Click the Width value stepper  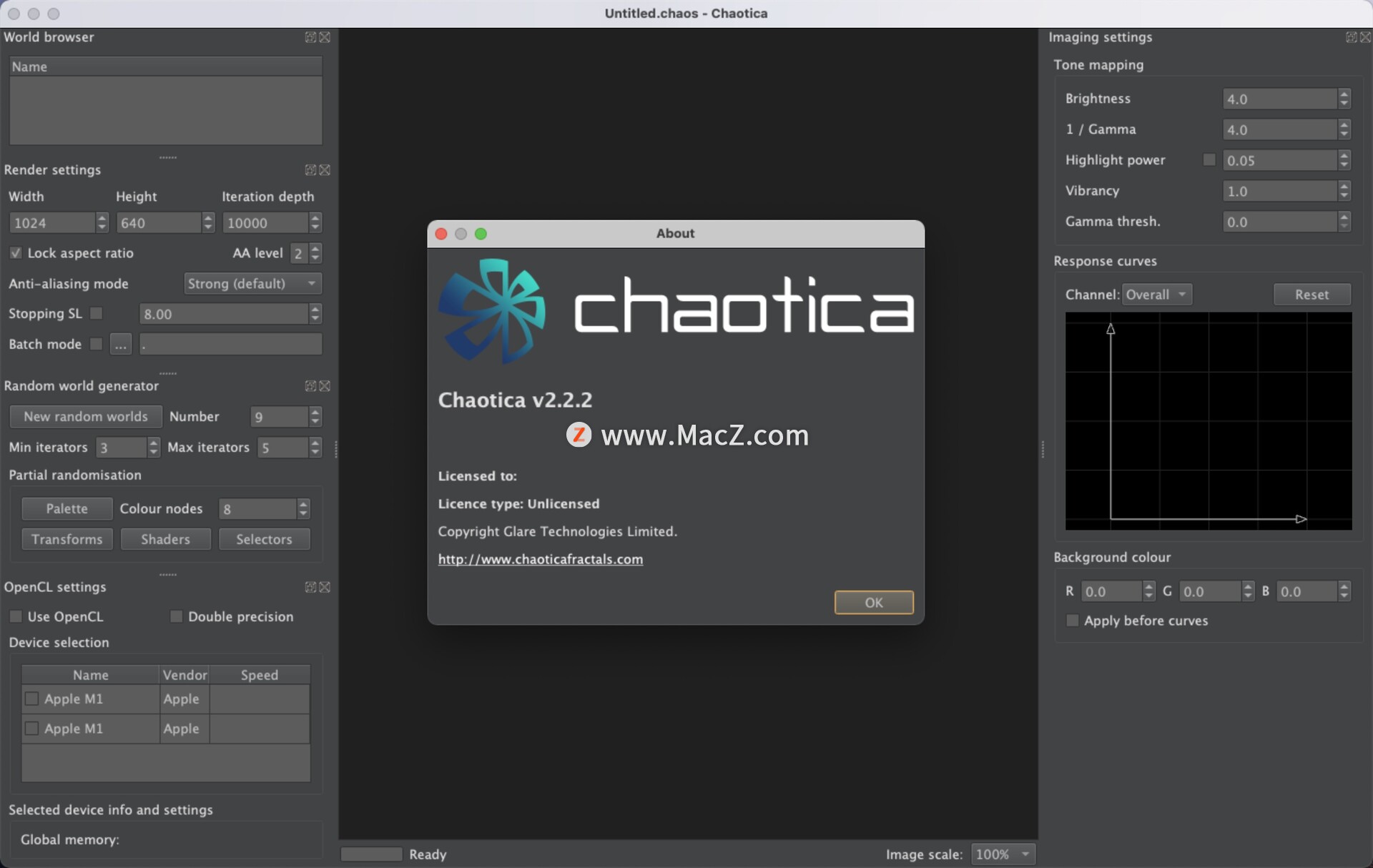click(x=102, y=222)
